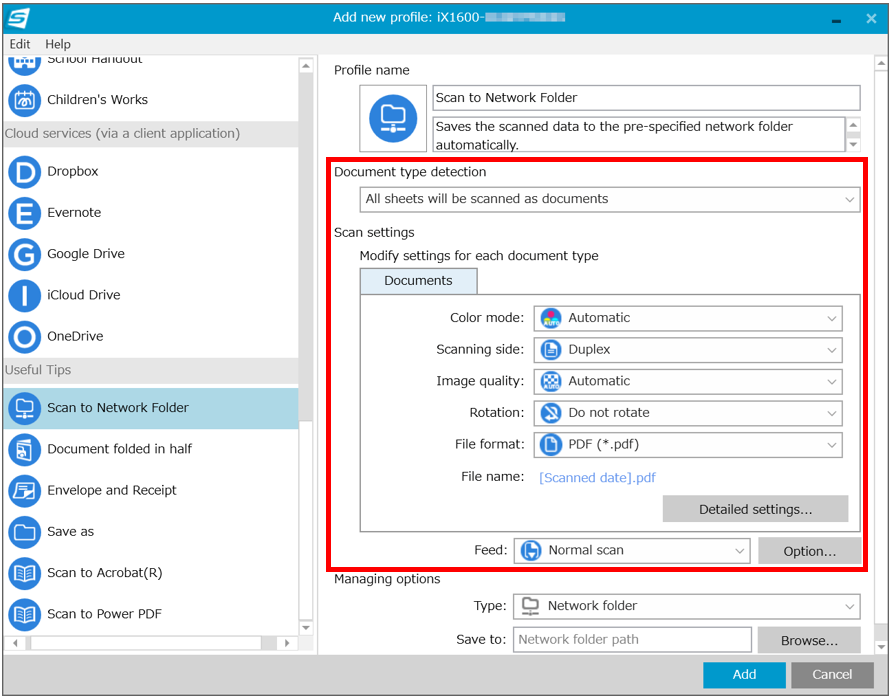Click the OneDrive profile icon

click(24, 337)
